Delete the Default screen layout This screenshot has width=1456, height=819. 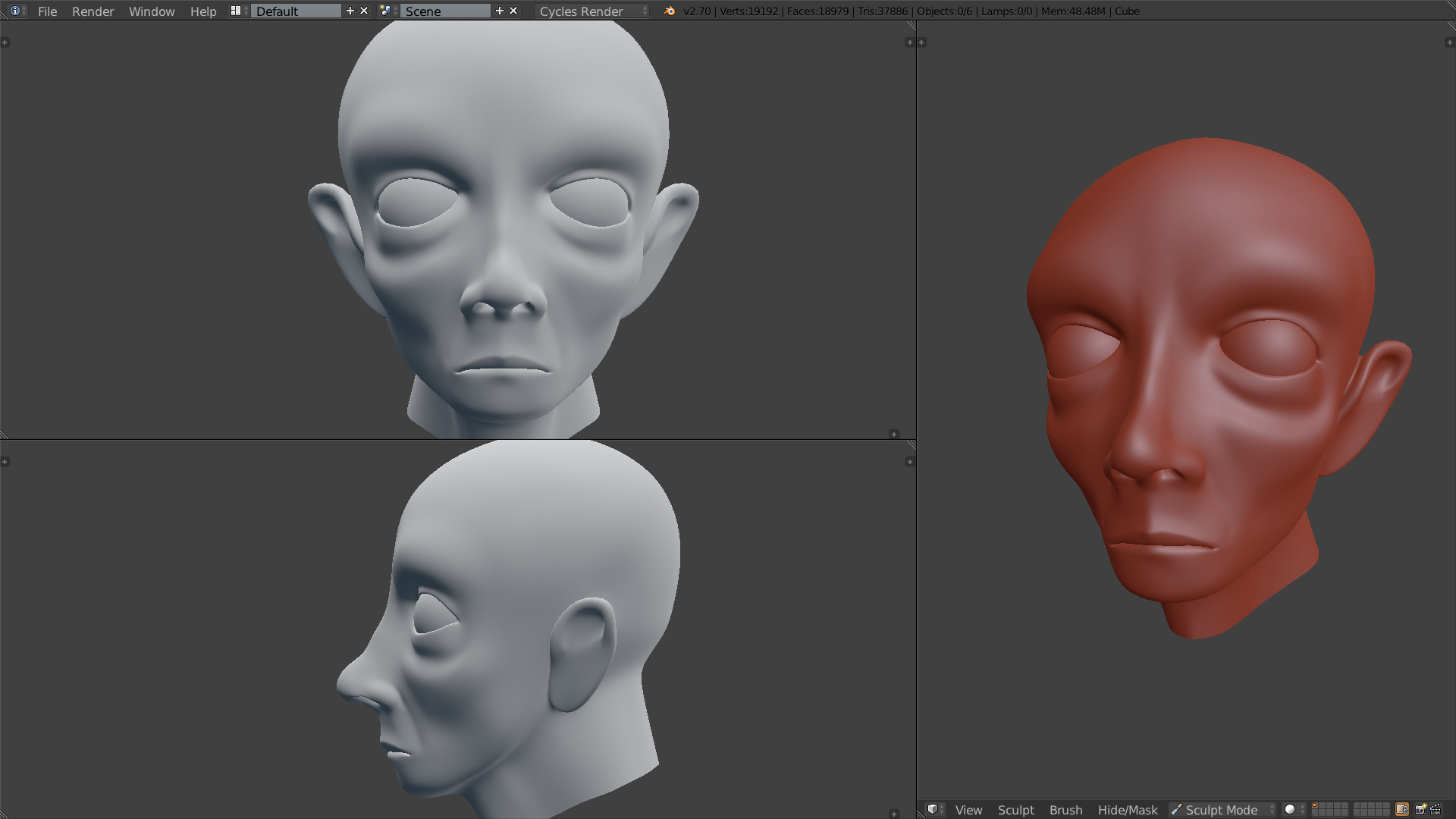click(x=364, y=11)
